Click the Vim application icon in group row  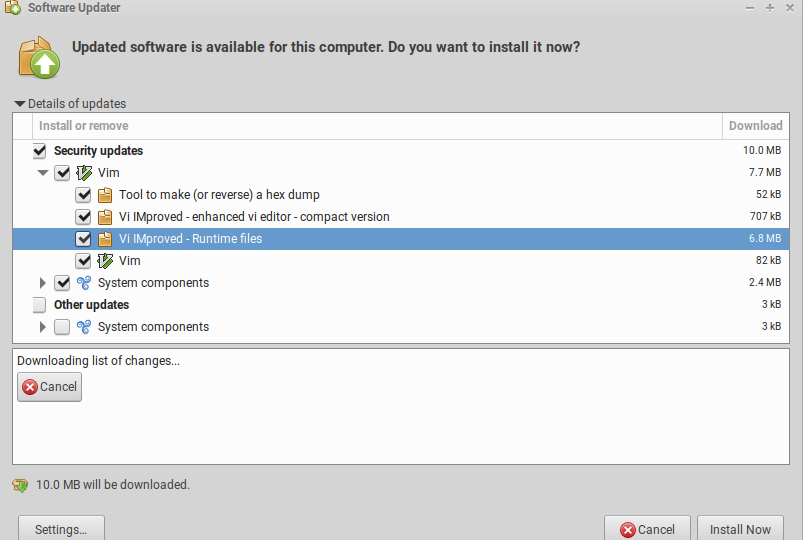[x=84, y=173]
